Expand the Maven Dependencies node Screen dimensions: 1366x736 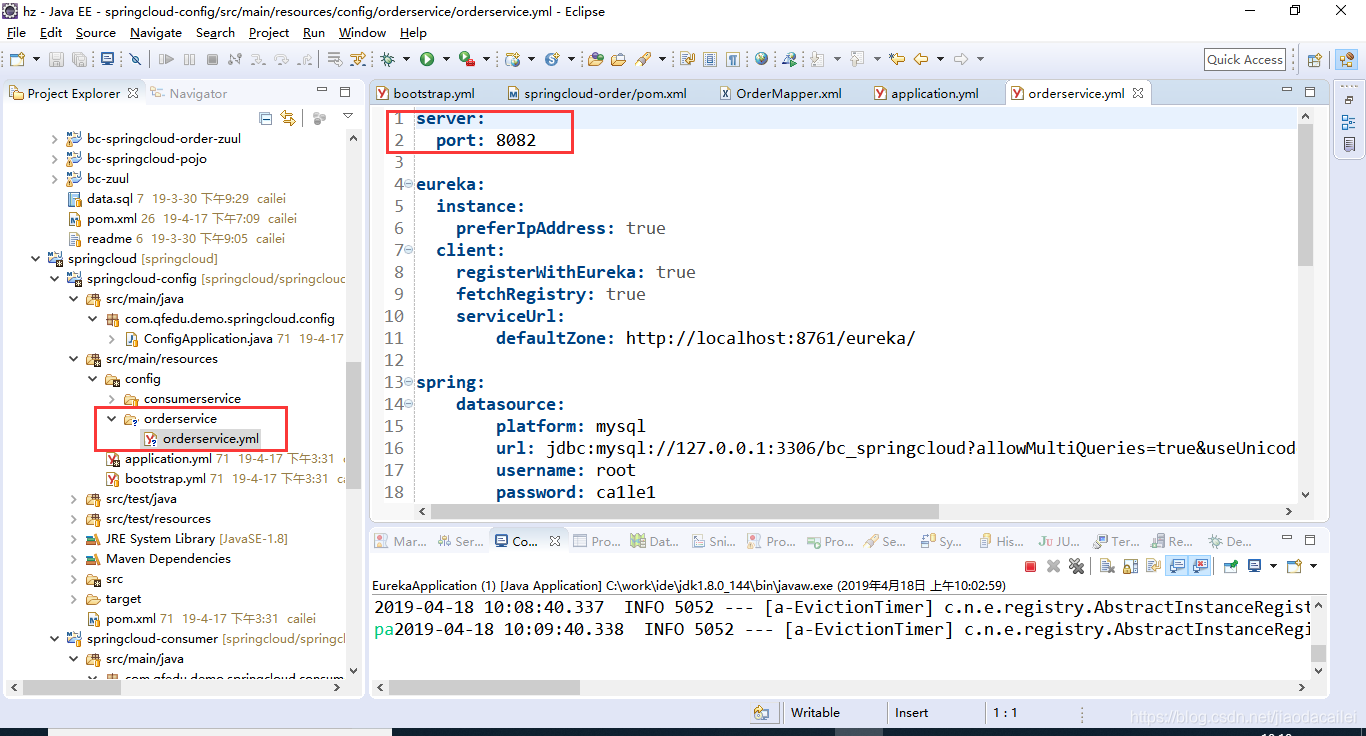click(74, 559)
